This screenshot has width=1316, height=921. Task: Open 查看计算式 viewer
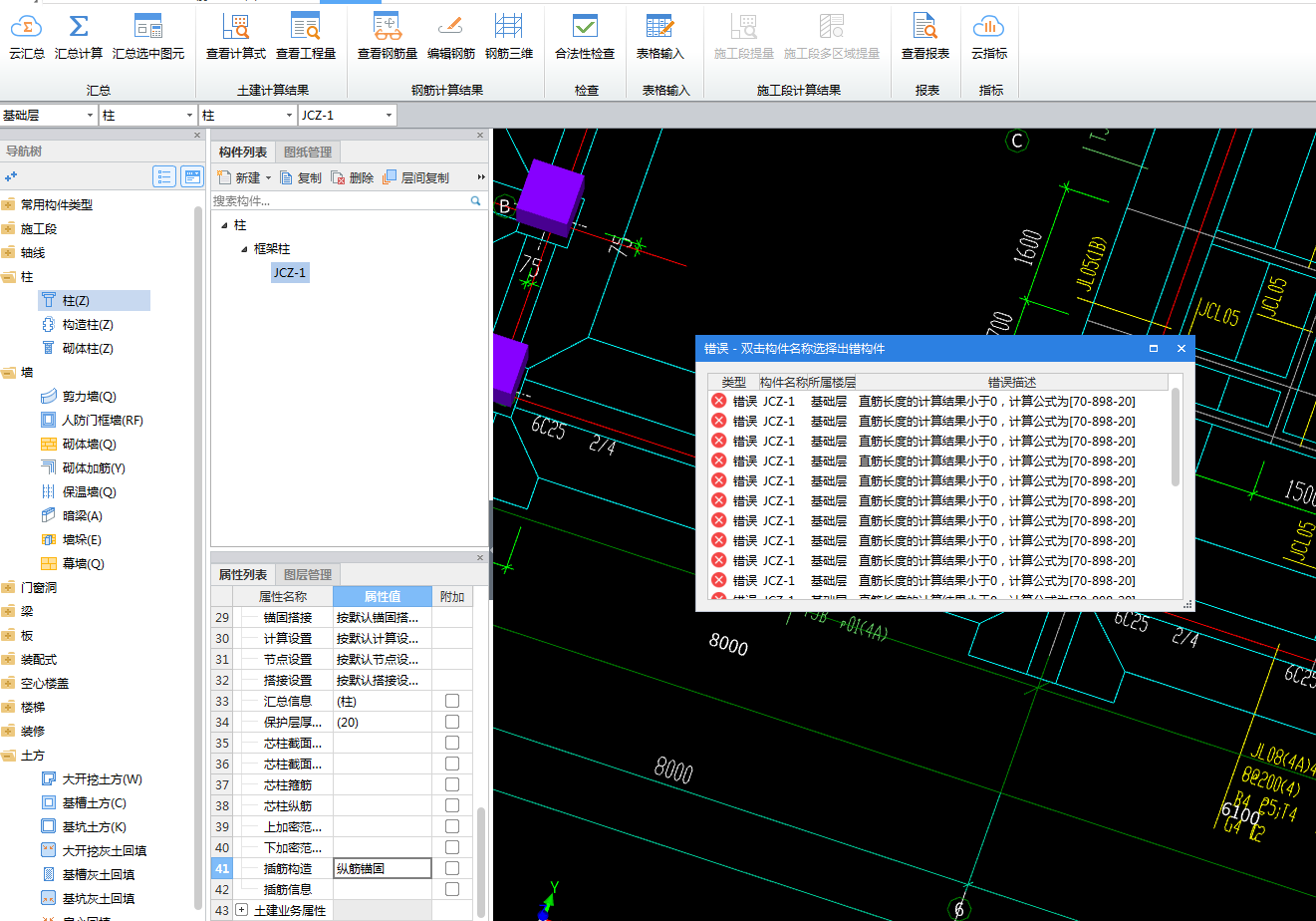[236, 37]
